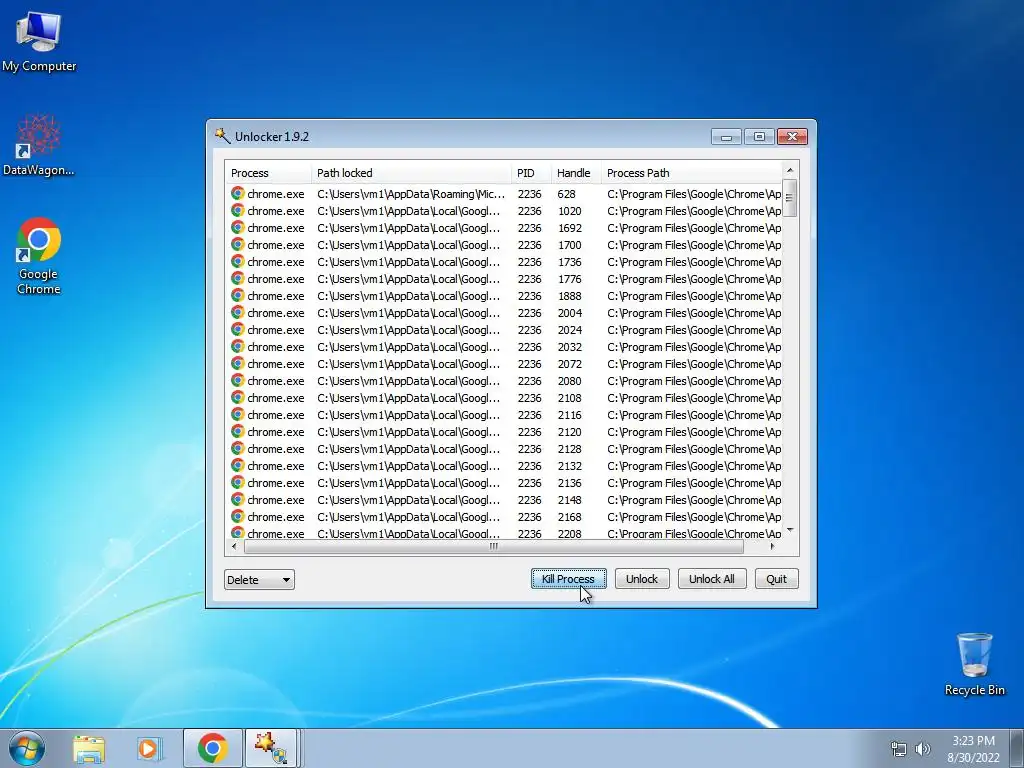Click the Roaming\Mic... locked path entry
This screenshot has width=1024, height=768.
411,194
